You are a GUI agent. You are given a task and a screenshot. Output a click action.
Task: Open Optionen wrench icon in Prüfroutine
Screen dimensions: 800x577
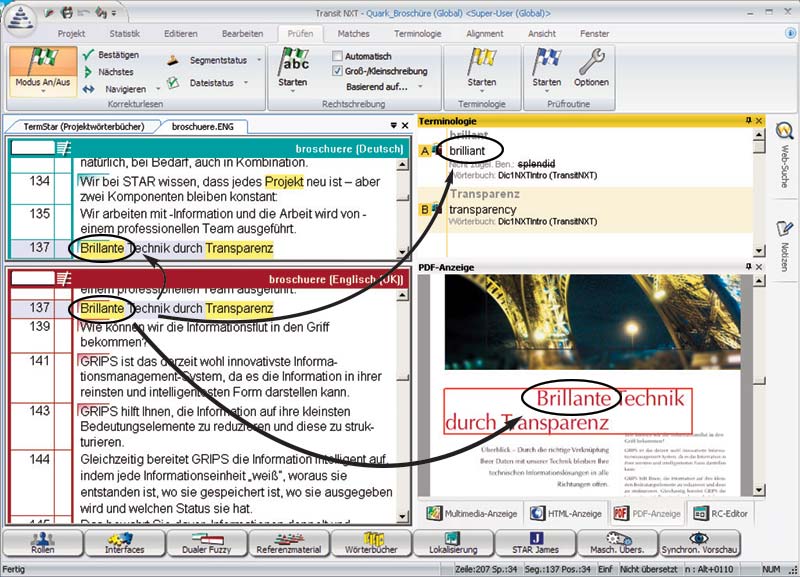click(x=591, y=68)
